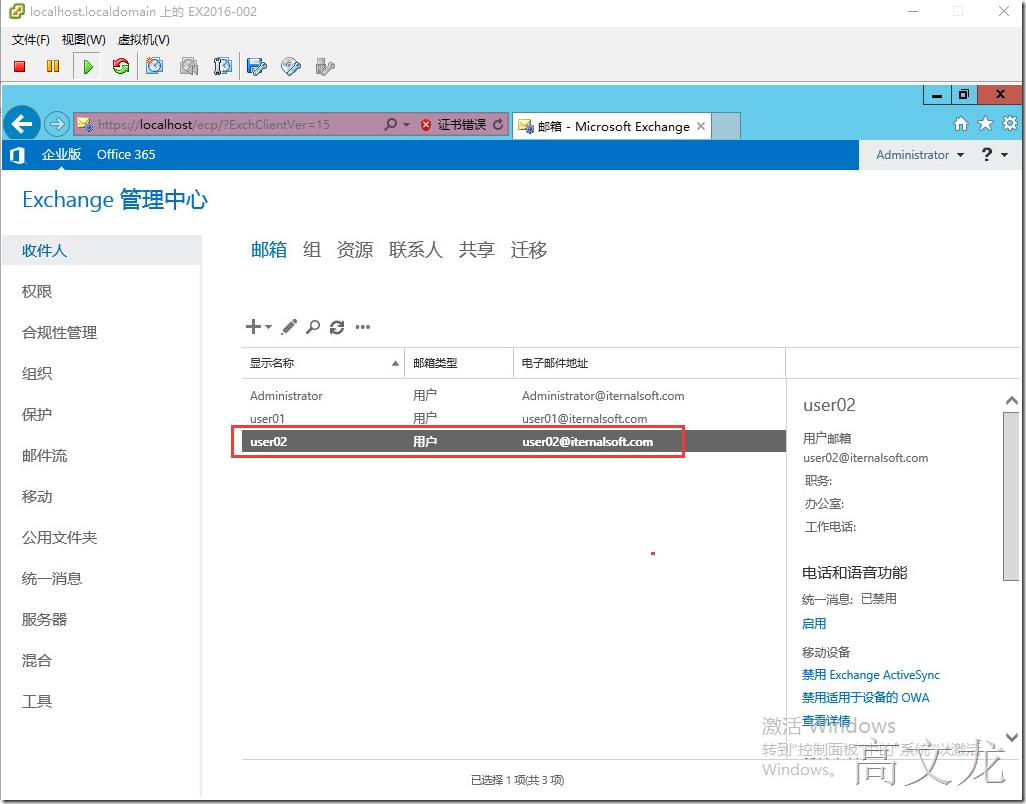The width and height of the screenshot is (1026, 804).
Task: Select the 邮箱 tab
Action: tap(269, 249)
